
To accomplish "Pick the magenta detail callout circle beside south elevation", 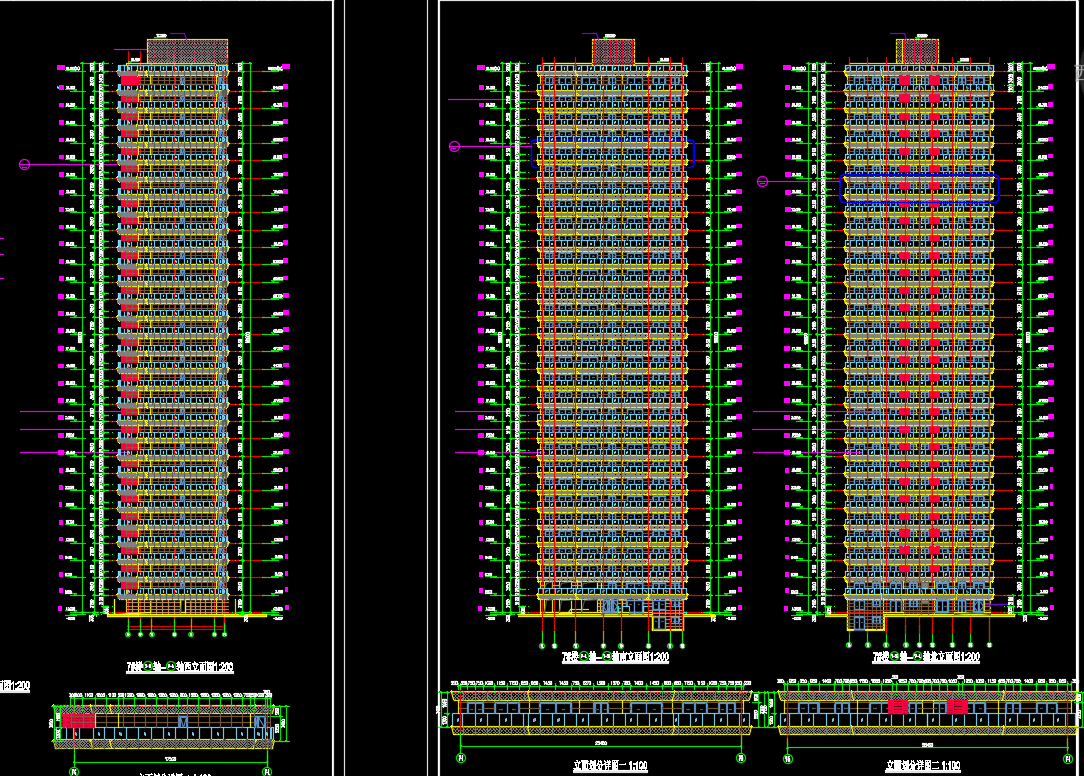I will pyautogui.click(x=454, y=147).
